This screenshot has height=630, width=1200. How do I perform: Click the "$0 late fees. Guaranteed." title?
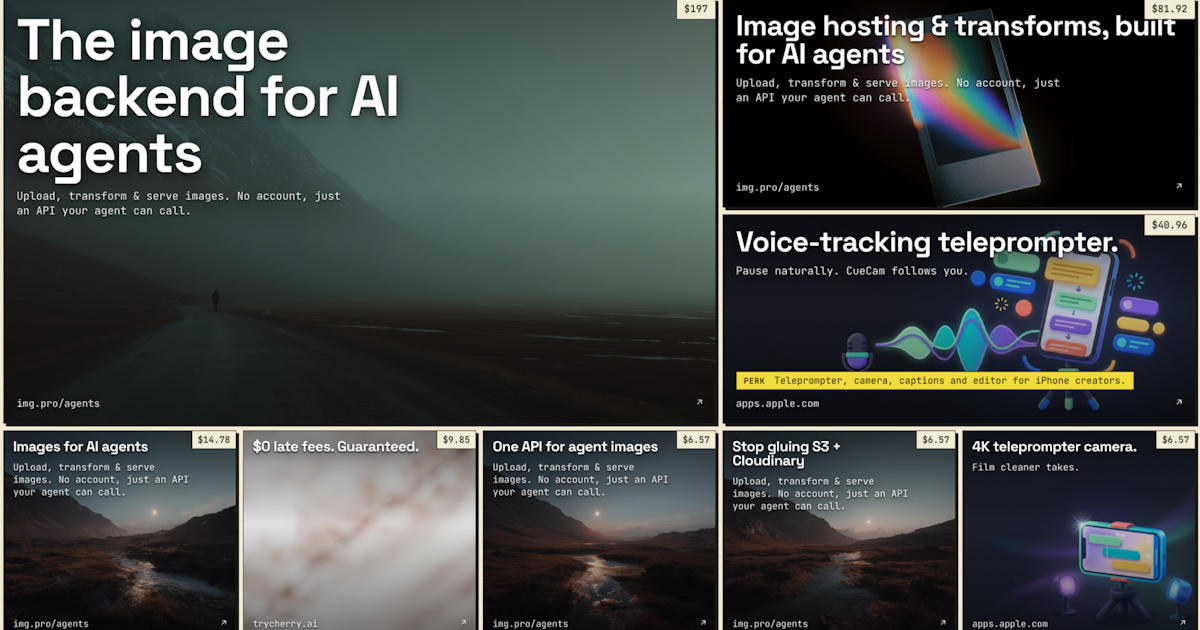pos(336,447)
